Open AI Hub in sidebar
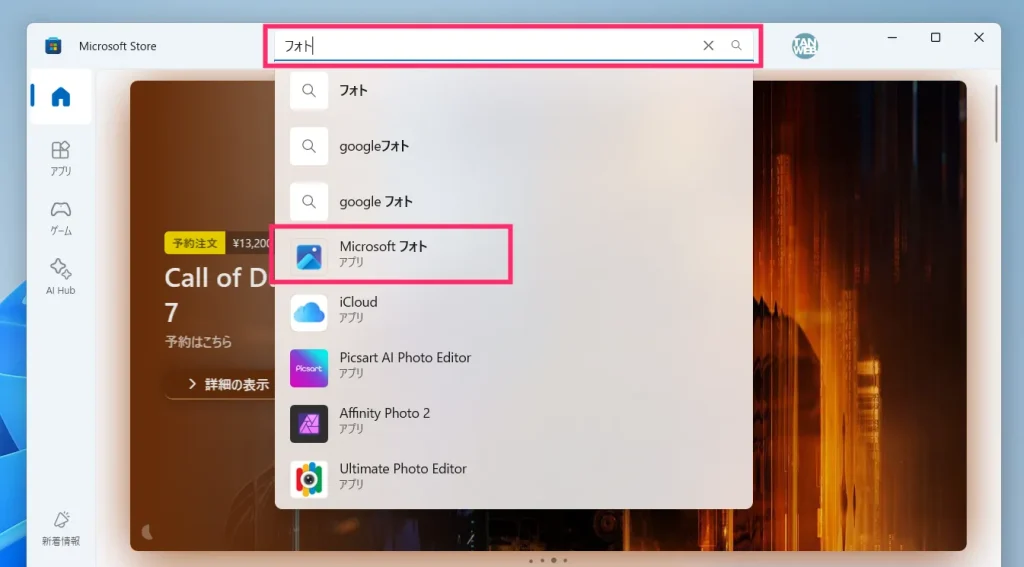The image size is (1024, 567). click(61, 277)
